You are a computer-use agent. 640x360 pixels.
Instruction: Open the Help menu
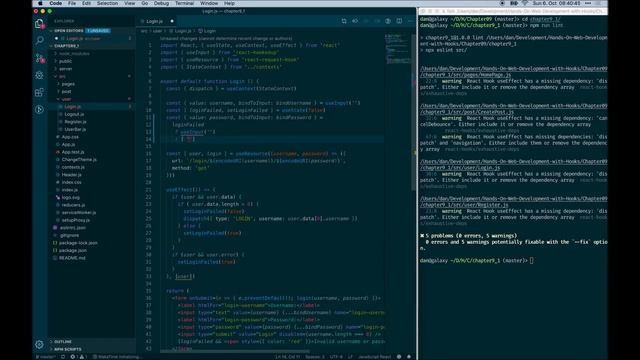pyautogui.click(x=229, y=3)
